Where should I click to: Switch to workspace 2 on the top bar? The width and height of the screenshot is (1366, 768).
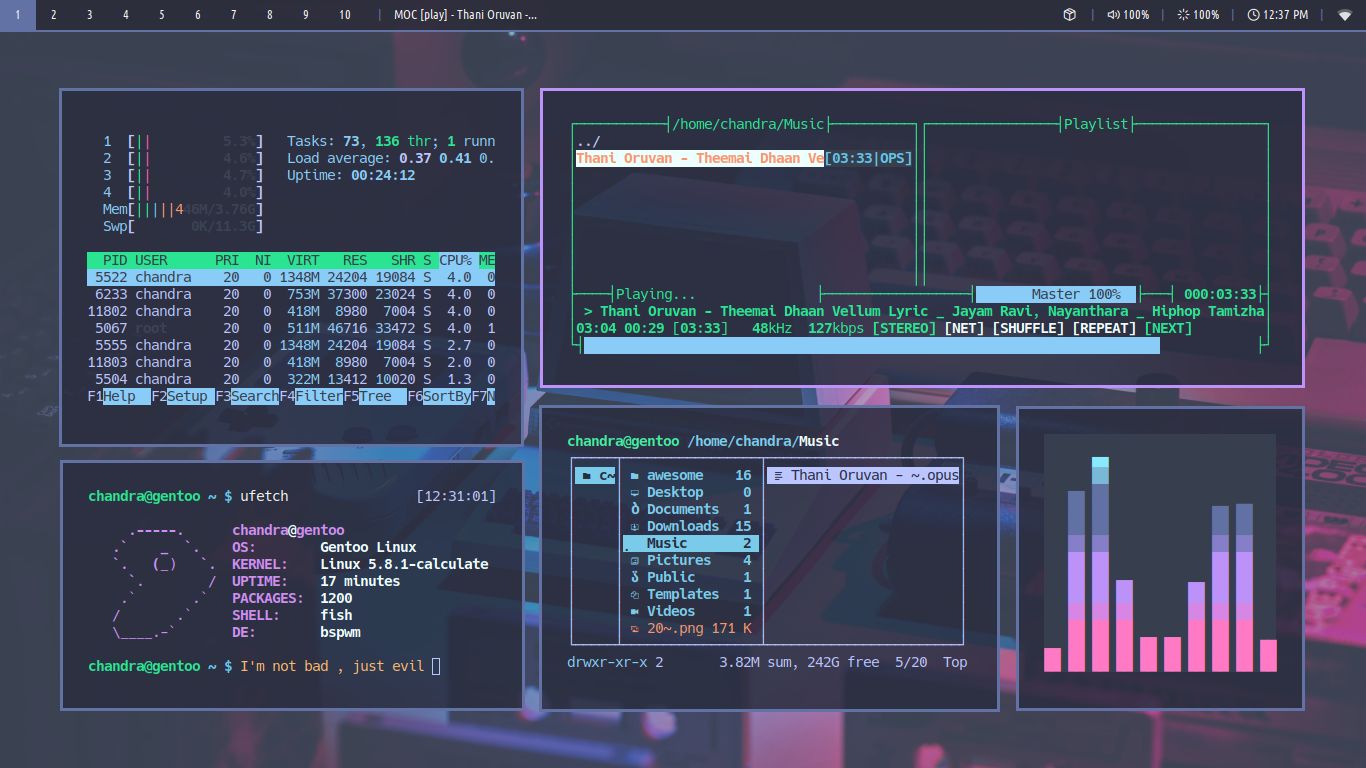(x=53, y=15)
